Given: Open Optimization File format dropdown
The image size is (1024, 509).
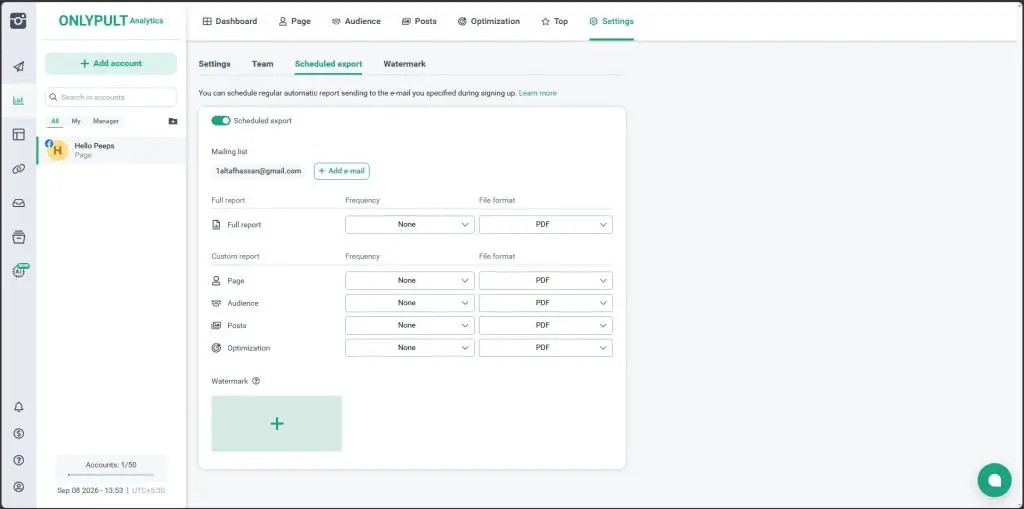Looking at the screenshot, I should click(545, 348).
